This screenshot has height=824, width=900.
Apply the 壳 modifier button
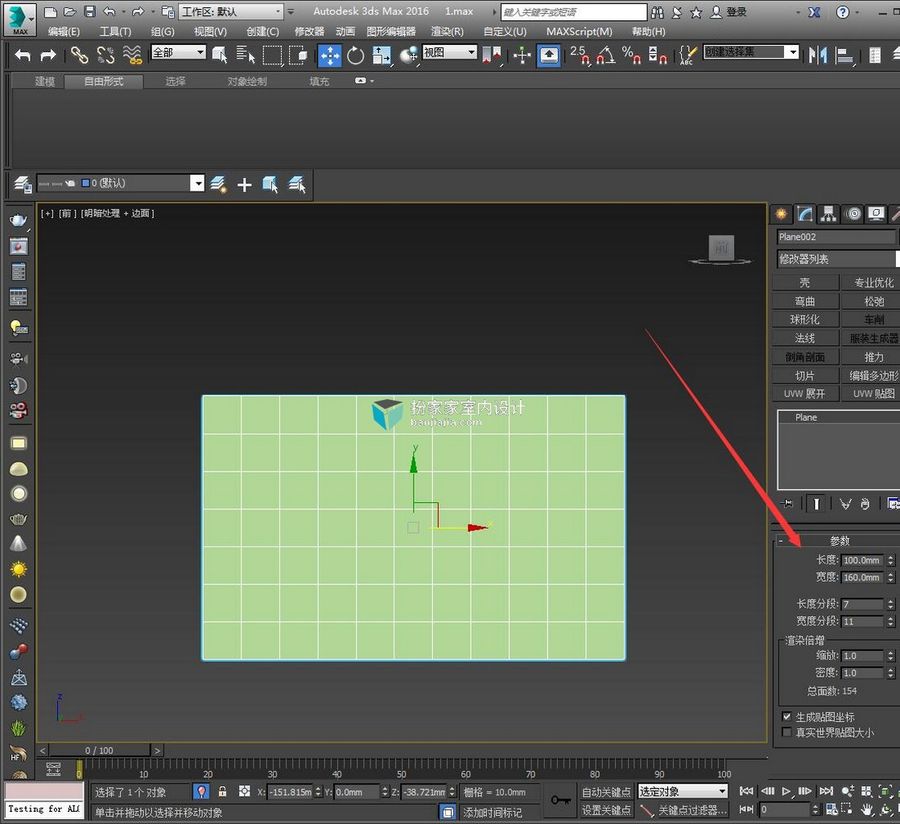point(805,282)
